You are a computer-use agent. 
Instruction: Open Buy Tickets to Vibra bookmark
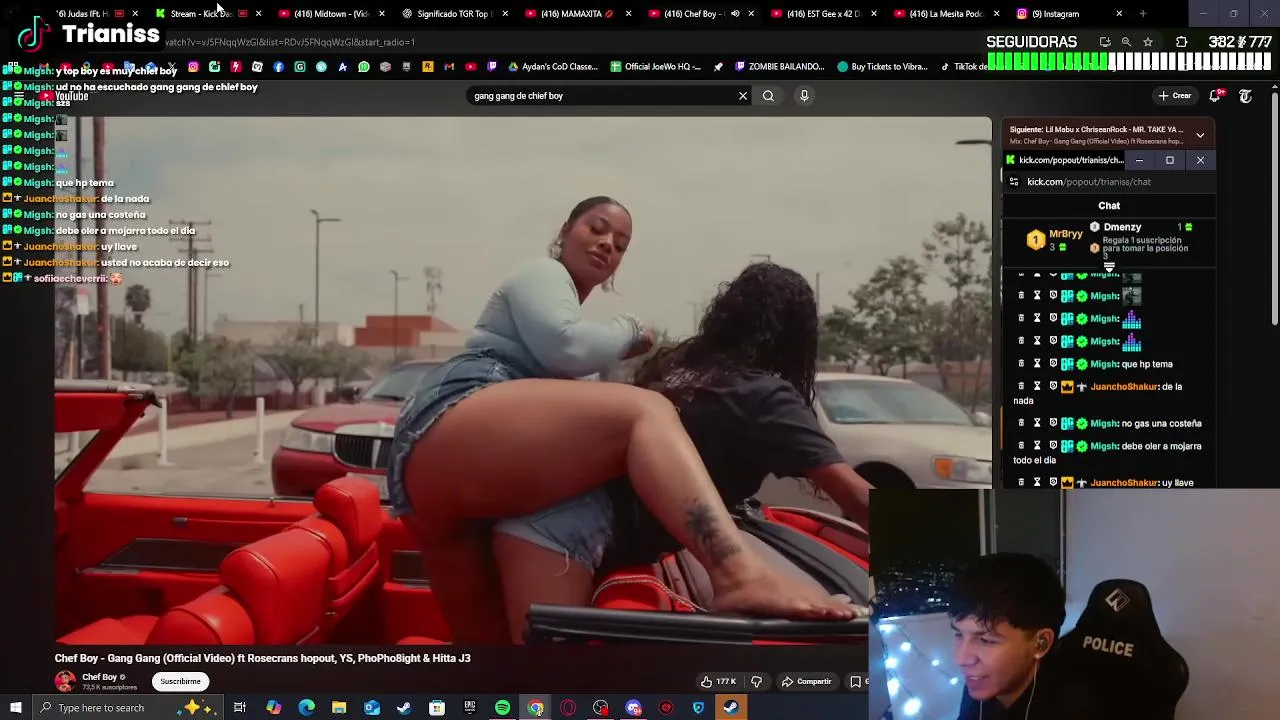pos(883,67)
